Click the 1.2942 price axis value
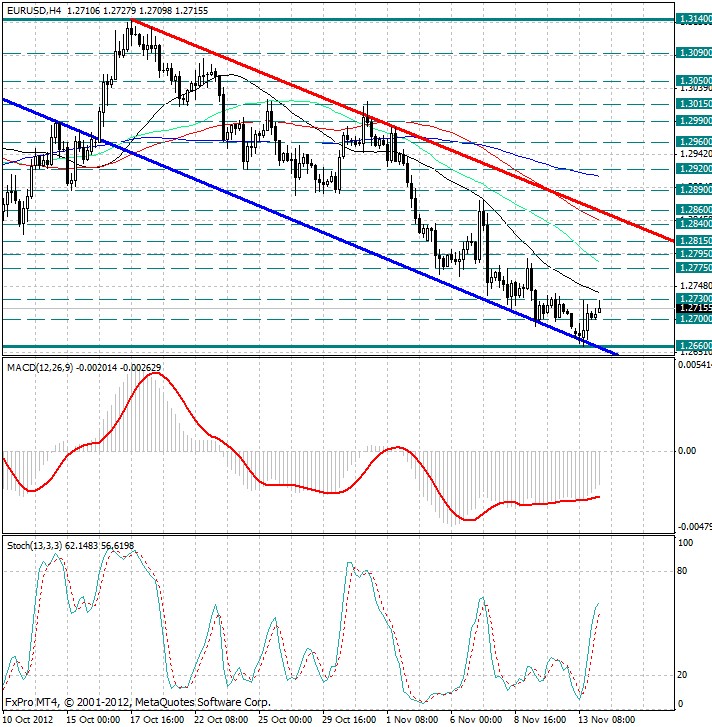The height and width of the screenshot is (727, 712). (x=695, y=153)
